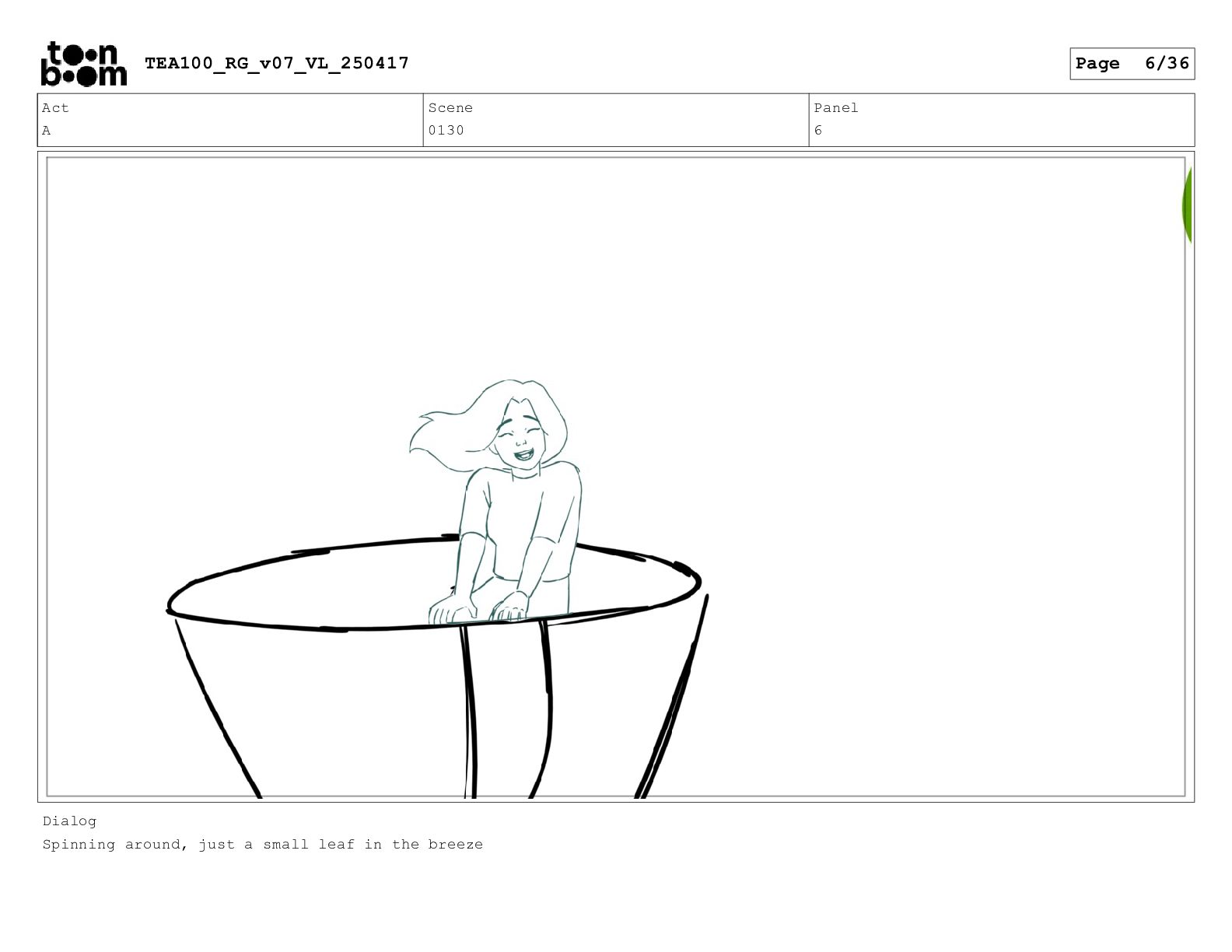
Task: Click the Scene header label
Action: (450, 108)
